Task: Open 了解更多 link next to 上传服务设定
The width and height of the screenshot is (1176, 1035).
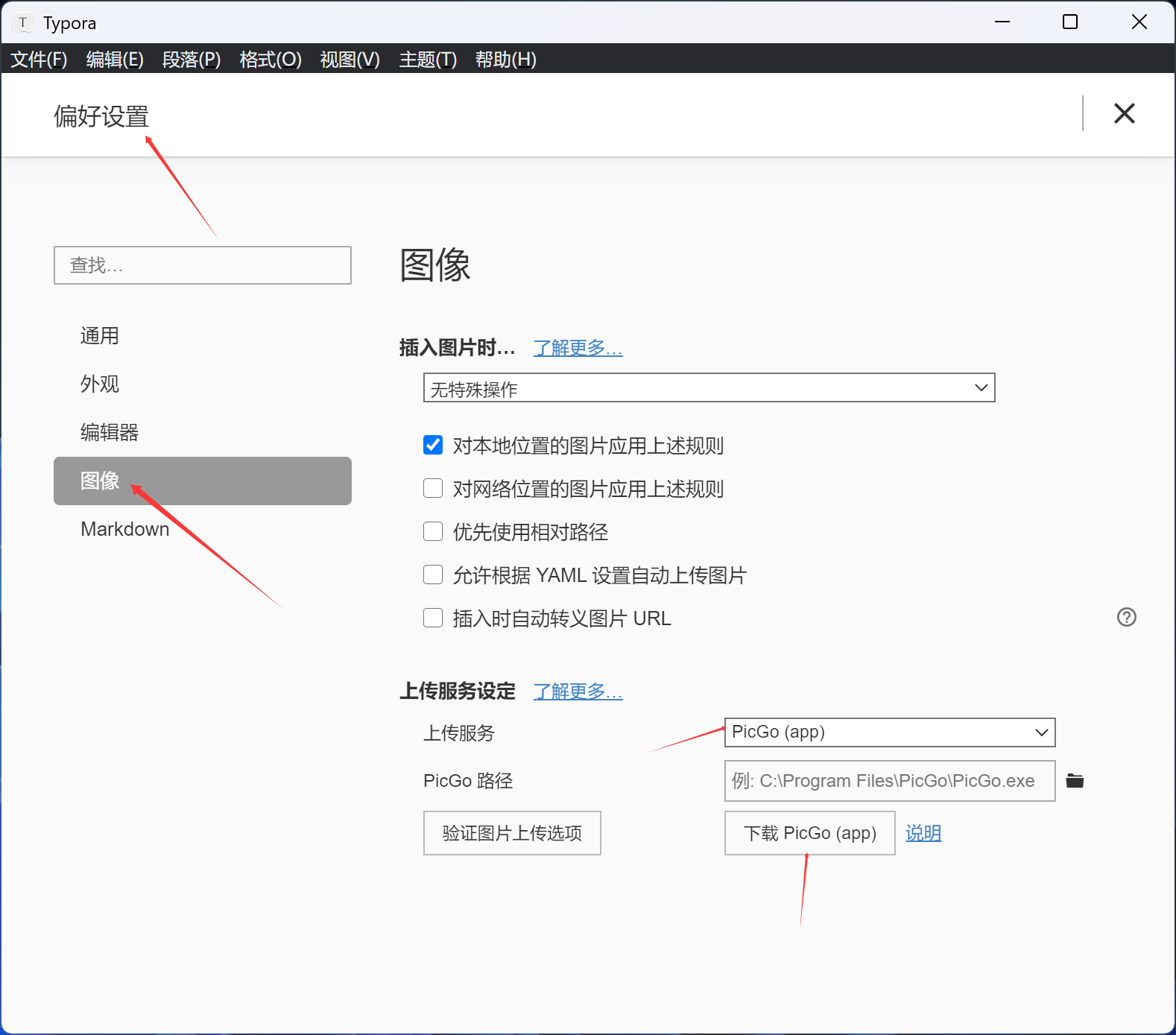Action: coord(578,691)
